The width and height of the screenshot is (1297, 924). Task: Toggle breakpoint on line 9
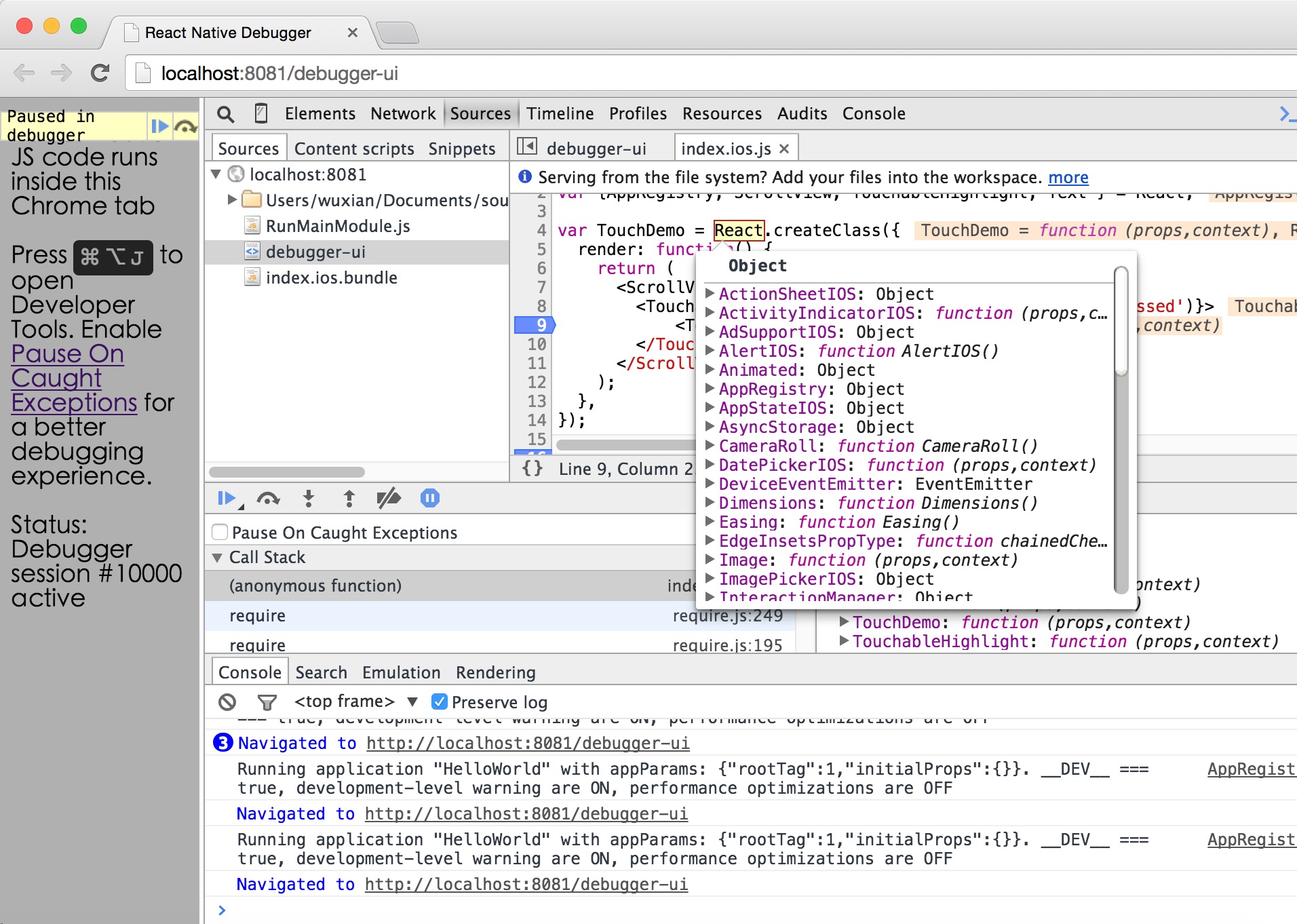pyautogui.click(x=535, y=325)
